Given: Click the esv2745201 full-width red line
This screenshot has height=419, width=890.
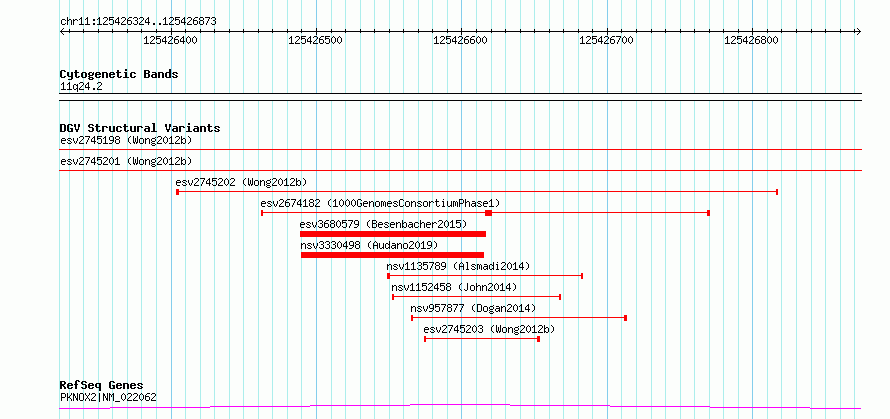Looking at the screenshot, I should click(x=461, y=170).
